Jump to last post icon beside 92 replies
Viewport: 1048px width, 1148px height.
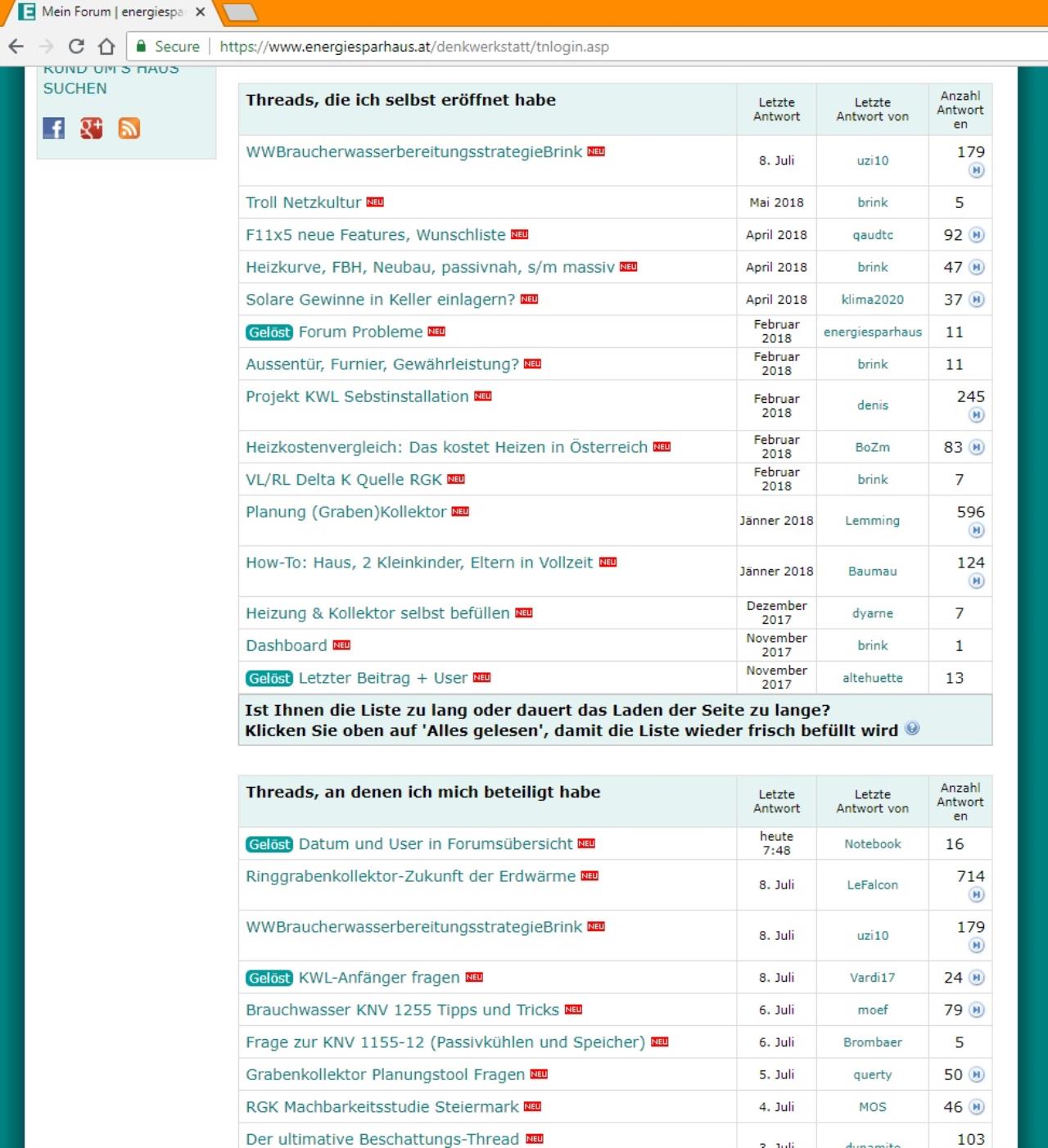(977, 235)
